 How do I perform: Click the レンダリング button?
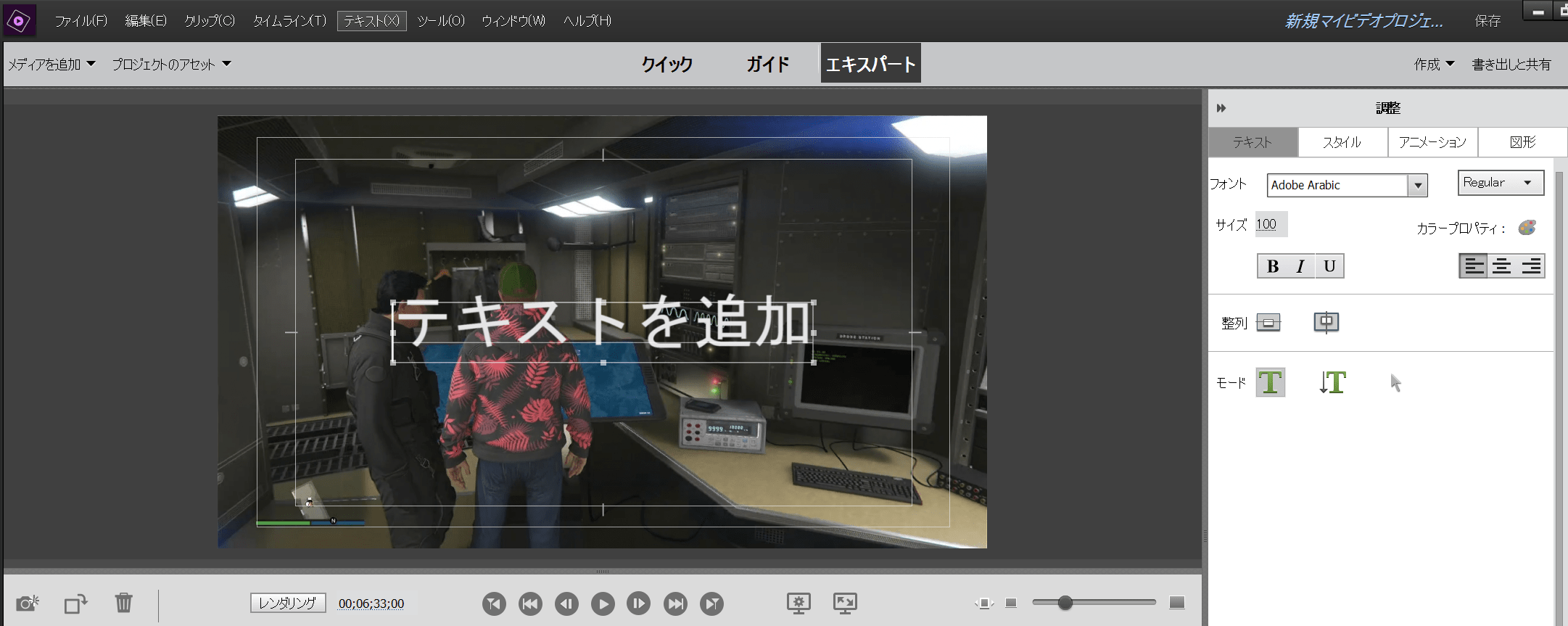pos(288,603)
